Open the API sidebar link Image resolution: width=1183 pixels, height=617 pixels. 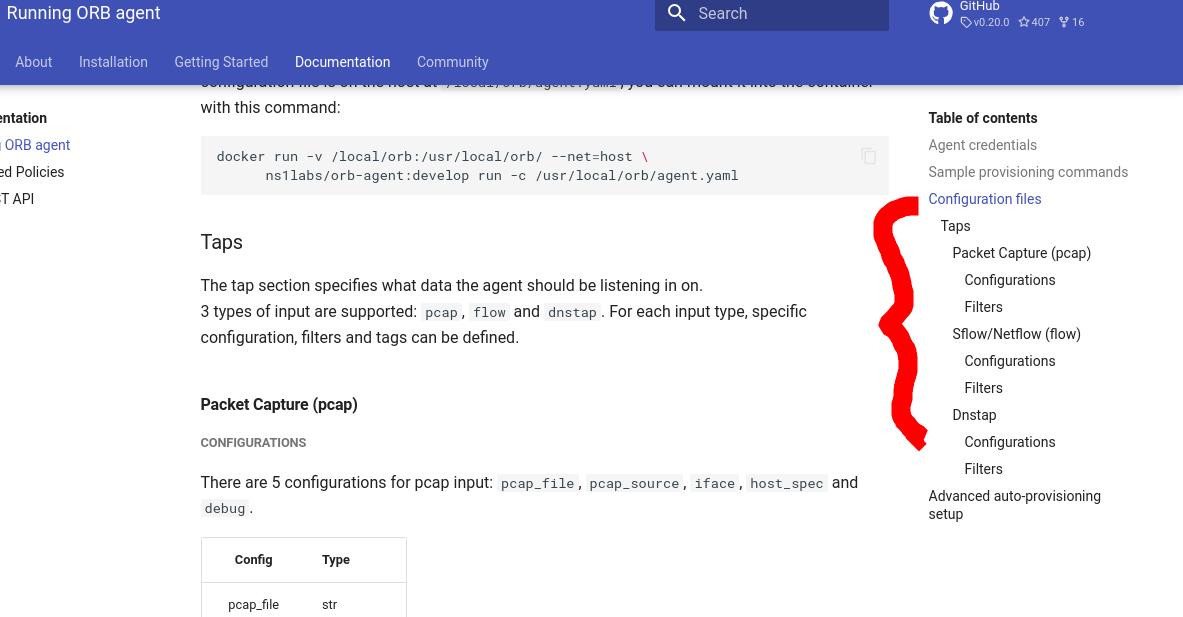click(x=17, y=199)
